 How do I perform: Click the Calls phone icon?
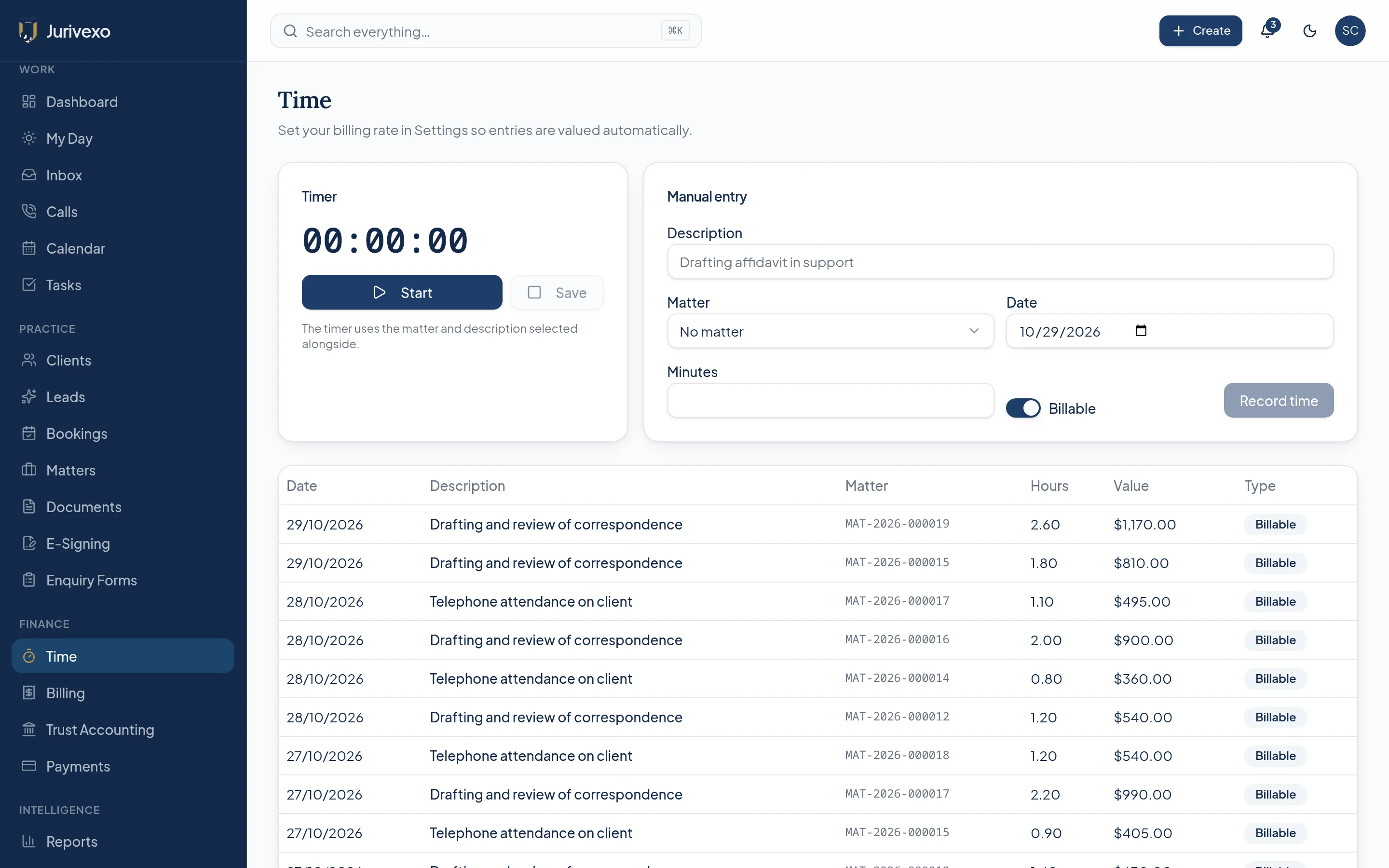(x=29, y=212)
